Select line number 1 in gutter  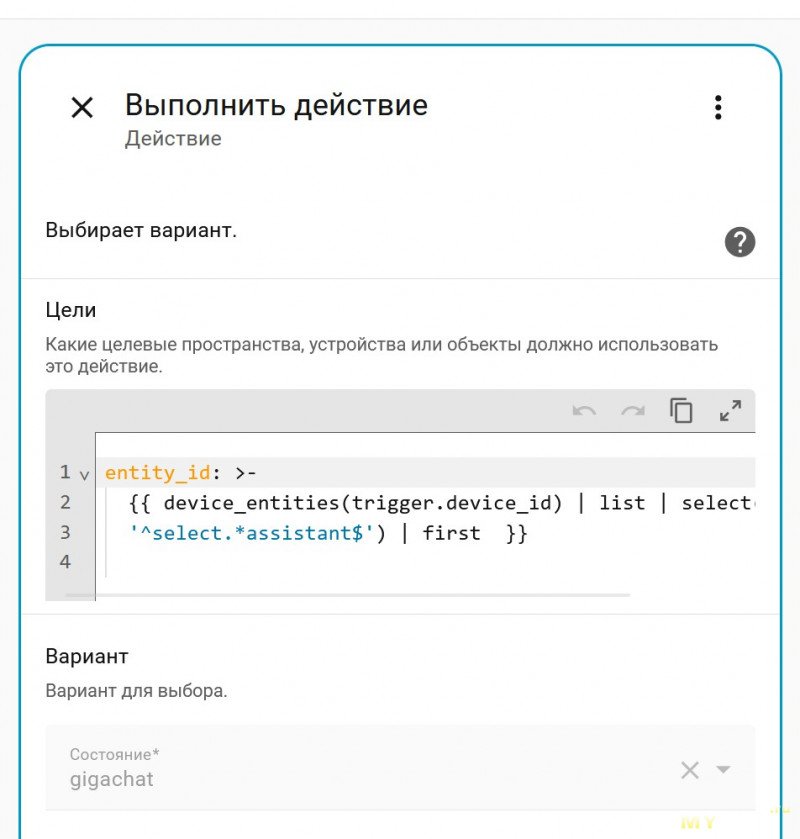(65, 472)
